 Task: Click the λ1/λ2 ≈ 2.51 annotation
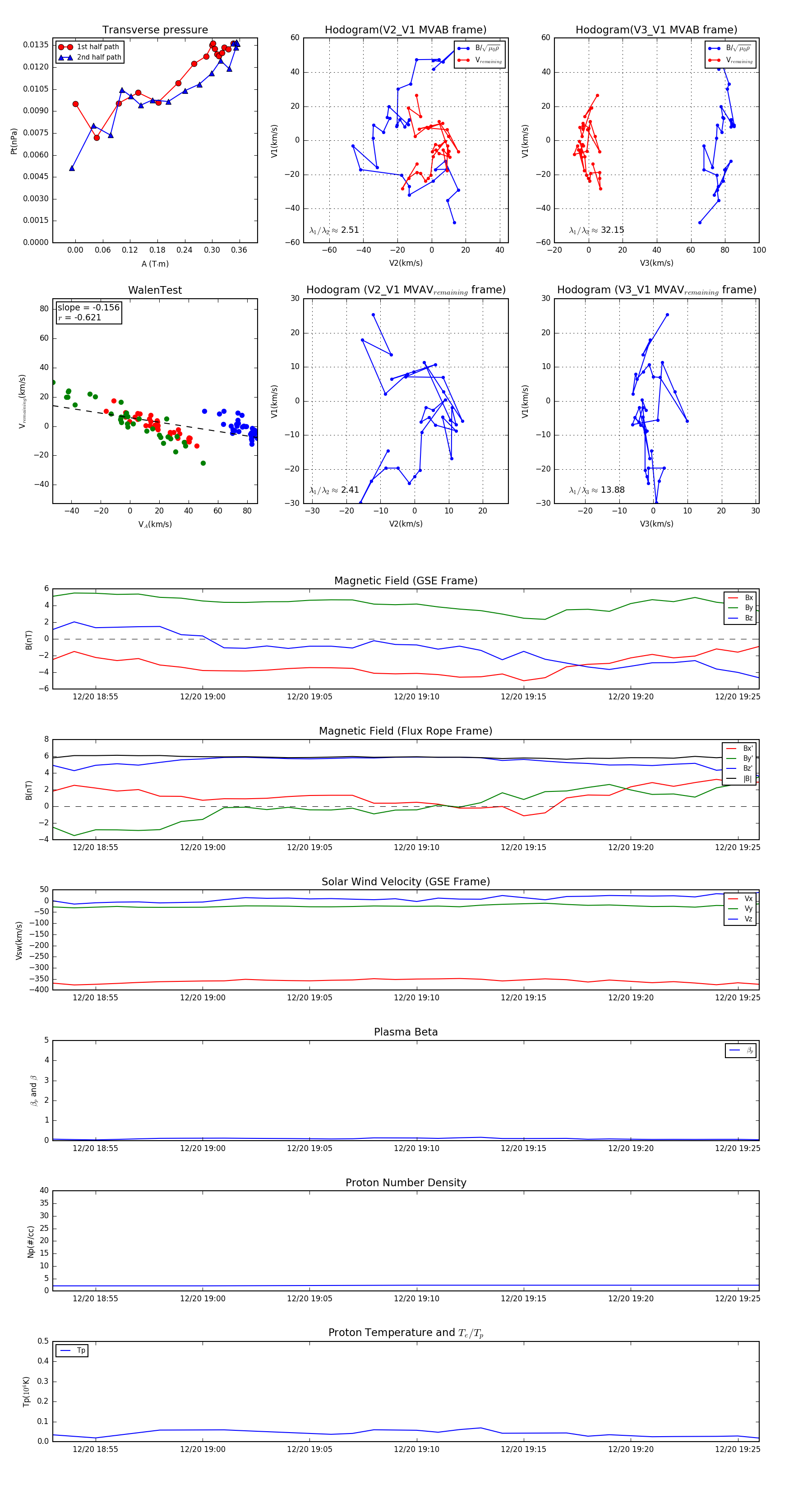coord(334,230)
